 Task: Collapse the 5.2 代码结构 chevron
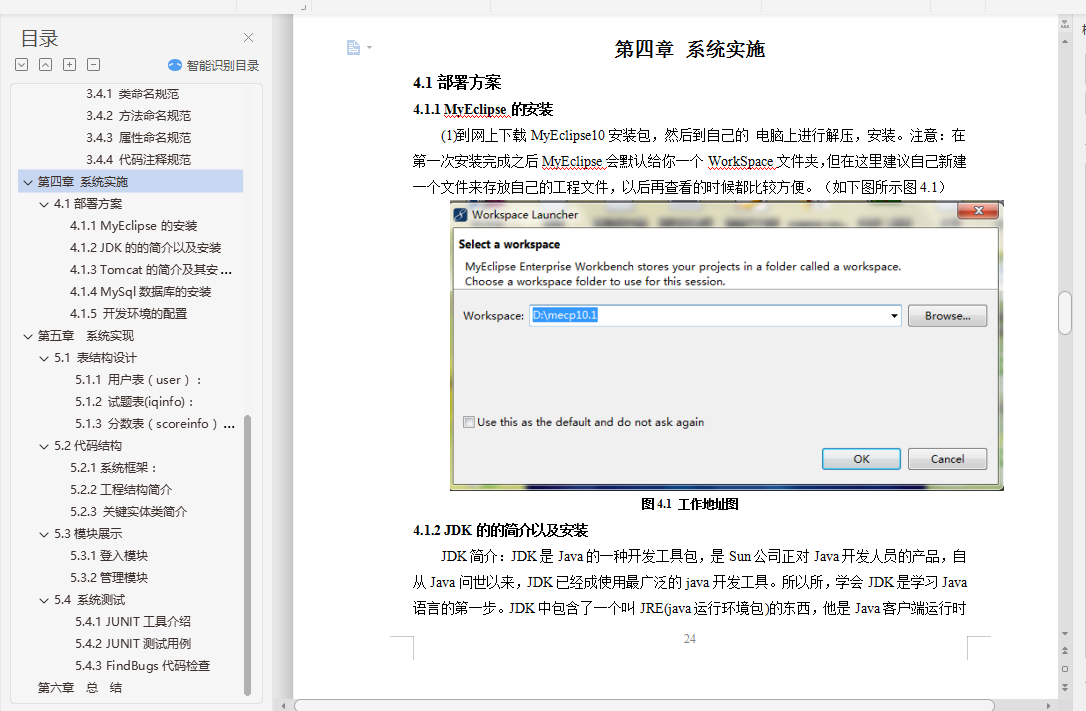pyautogui.click(x=44, y=447)
